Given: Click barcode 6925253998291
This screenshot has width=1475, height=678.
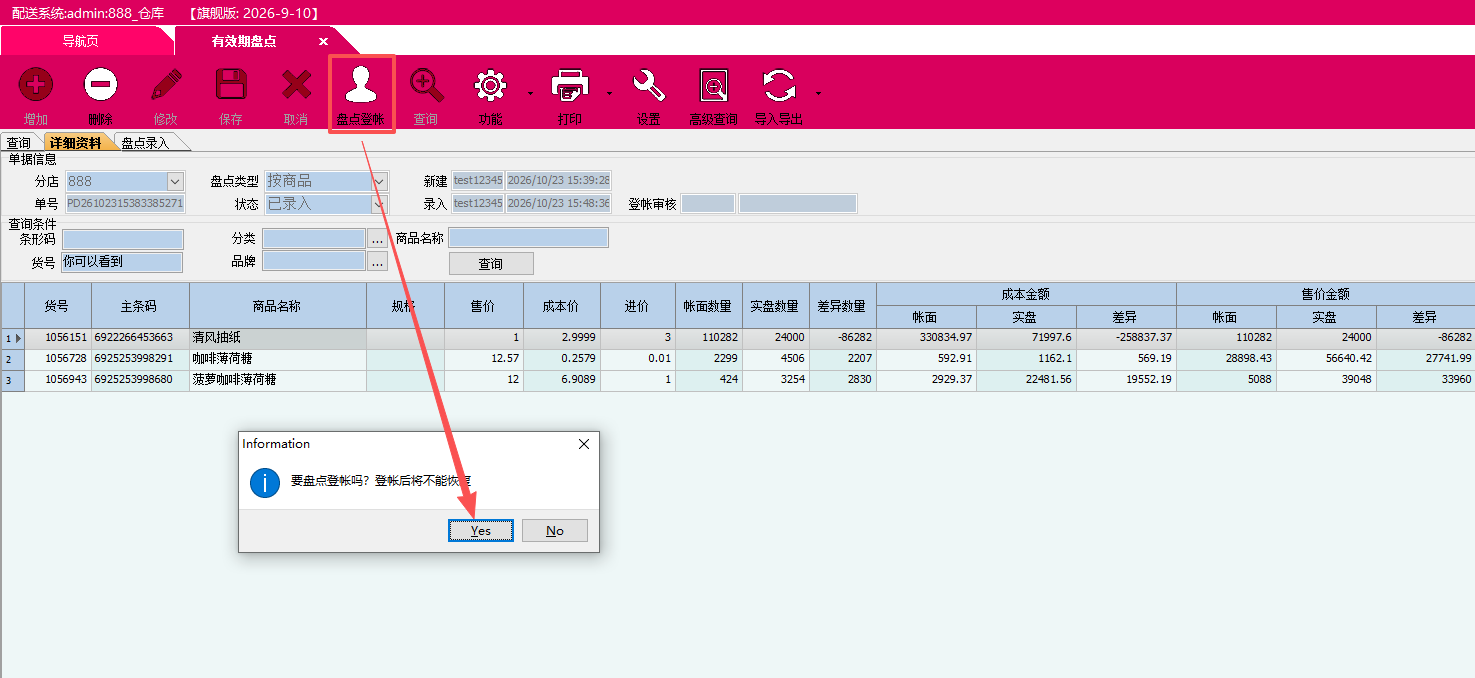Looking at the screenshot, I should click(x=140, y=359).
